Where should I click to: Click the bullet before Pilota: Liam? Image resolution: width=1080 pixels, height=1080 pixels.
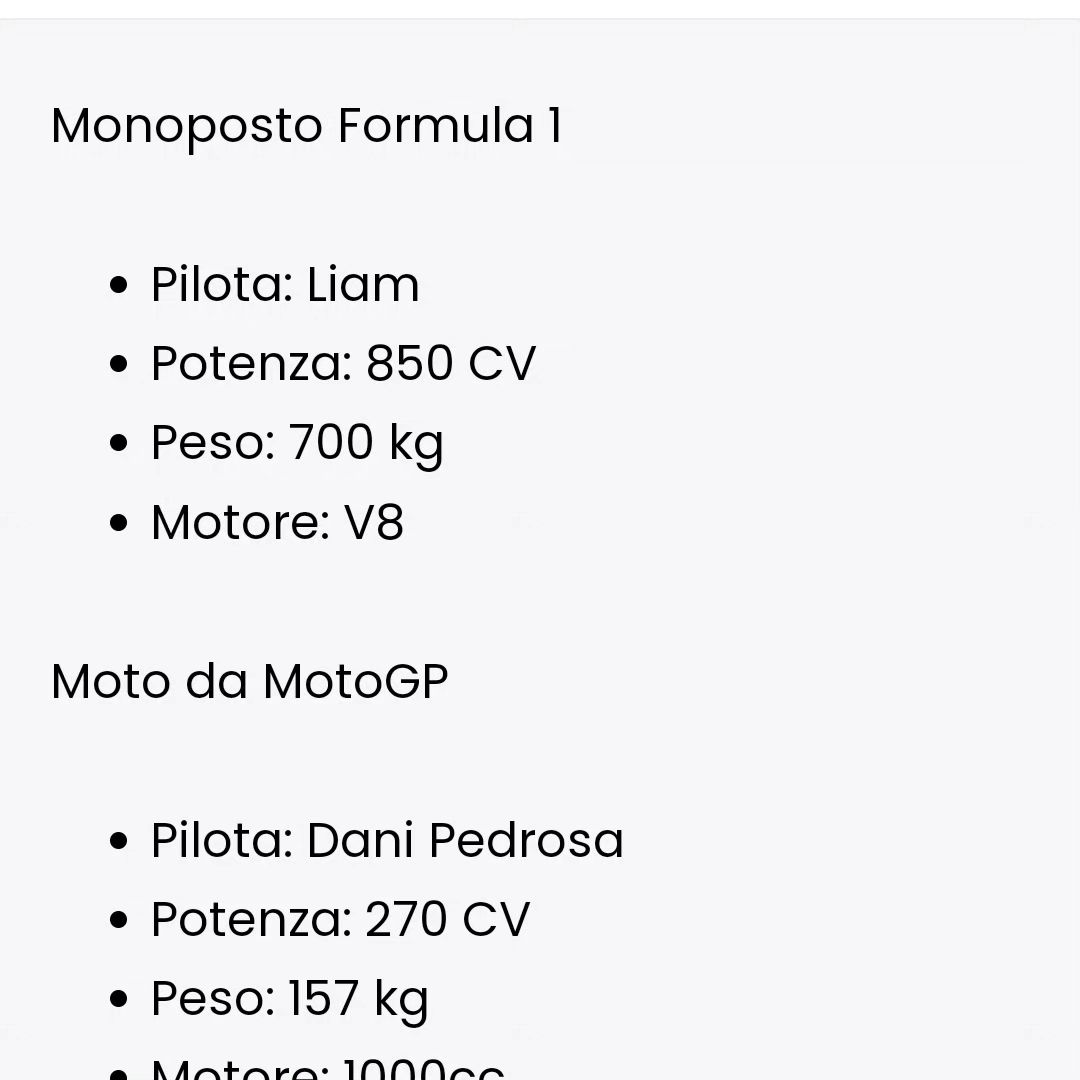click(118, 285)
